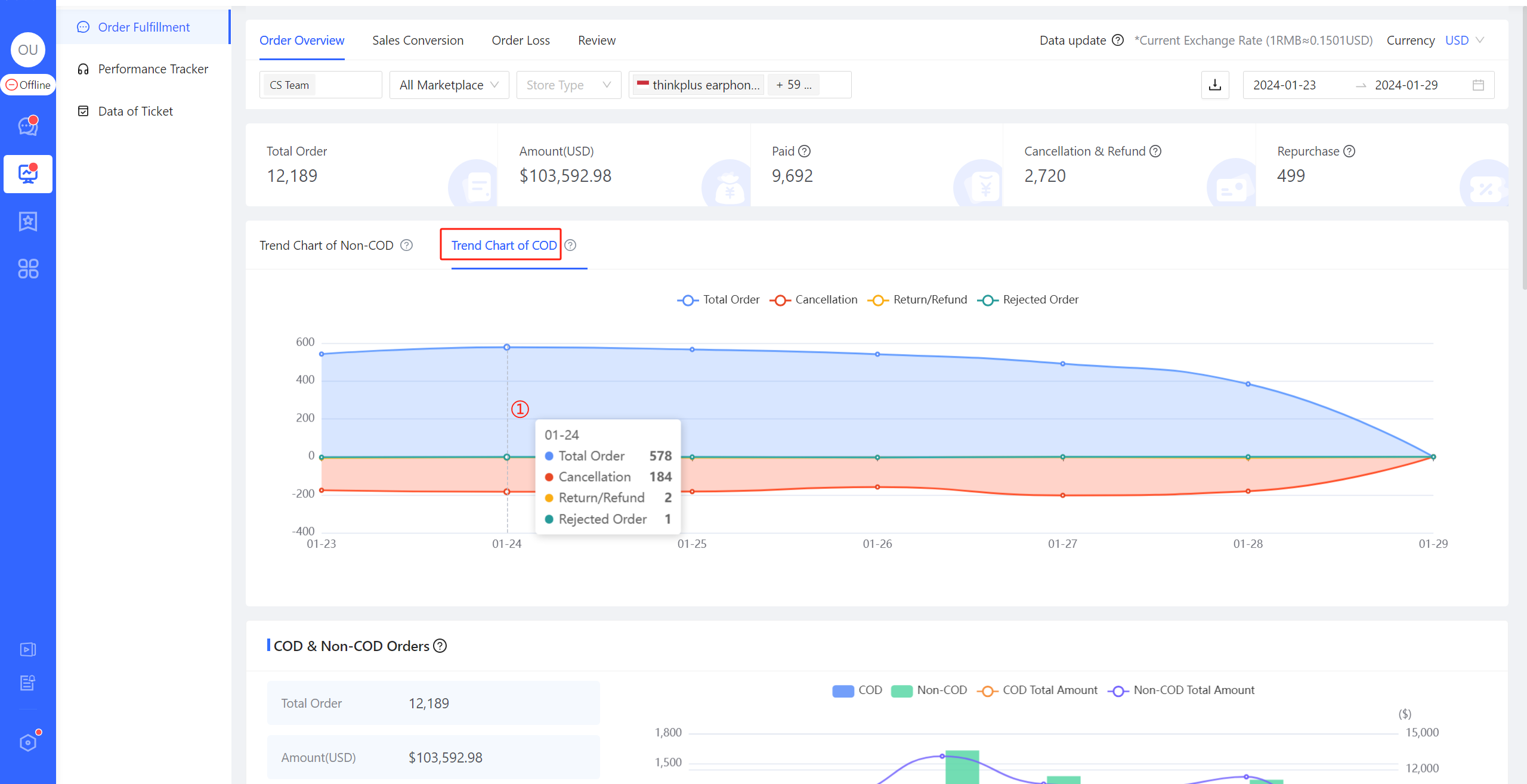The width and height of the screenshot is (1527, 784).
Task: Toggle Cancellation legend series
Action: pyautogui.click(x=814, y=300)
